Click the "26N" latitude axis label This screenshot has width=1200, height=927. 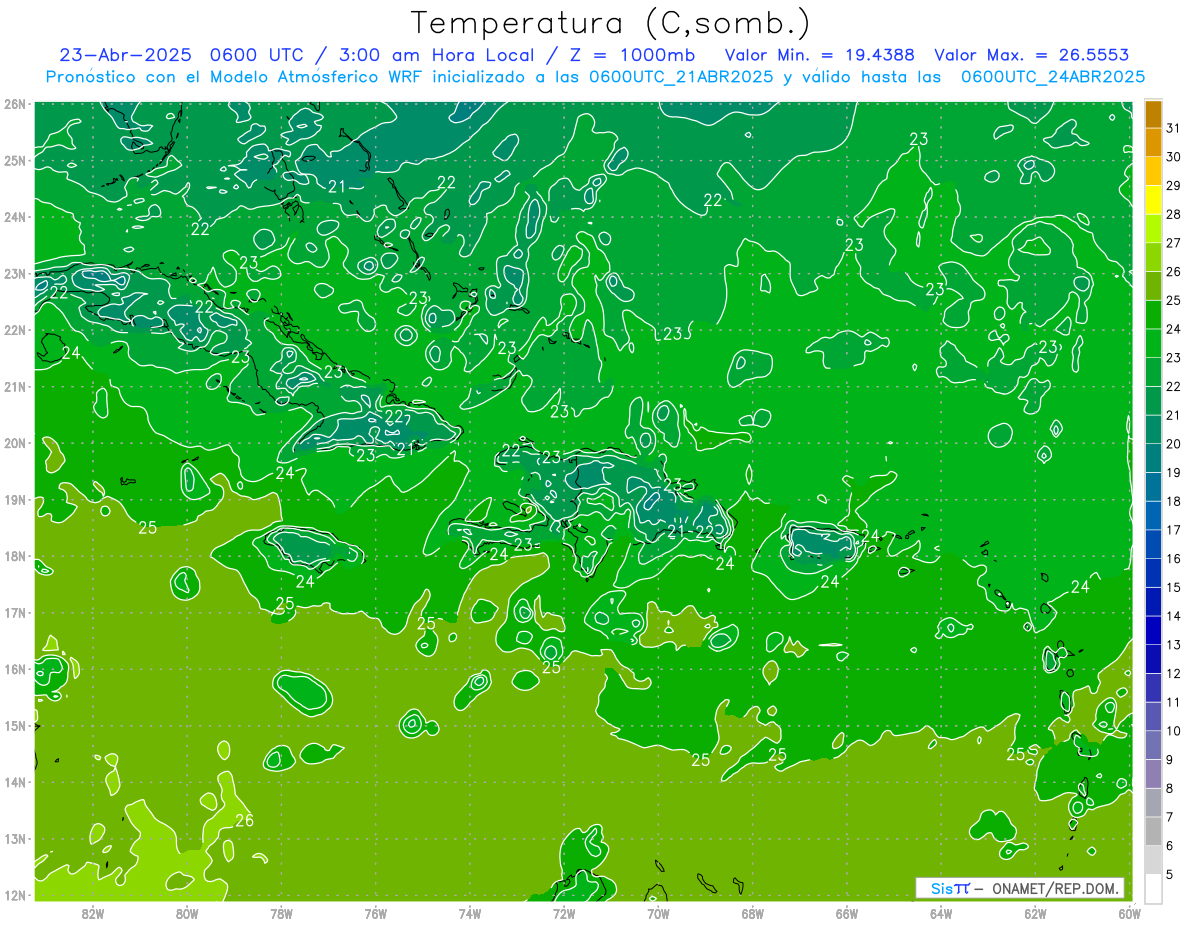15,104
